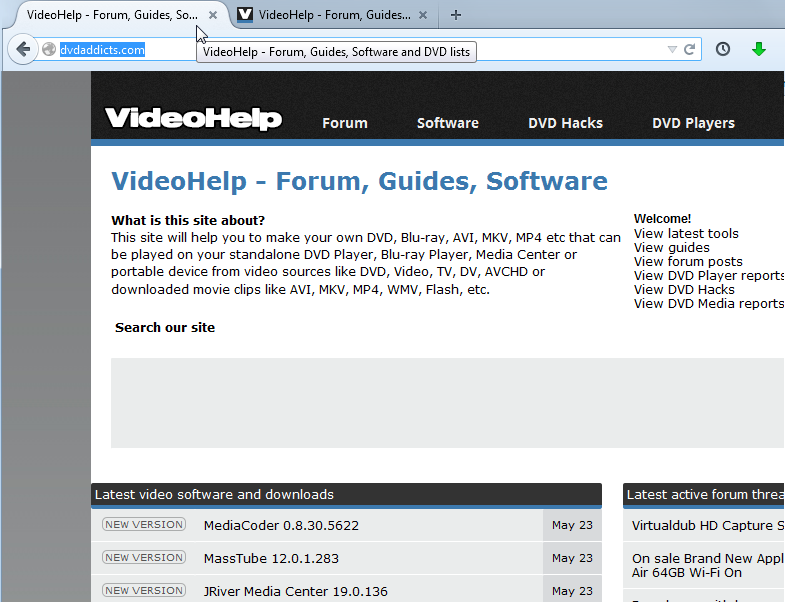Viewport: 785px width, 602px height.
Task: Switch to the second VideoHelp tab
Action: point(334,15)
